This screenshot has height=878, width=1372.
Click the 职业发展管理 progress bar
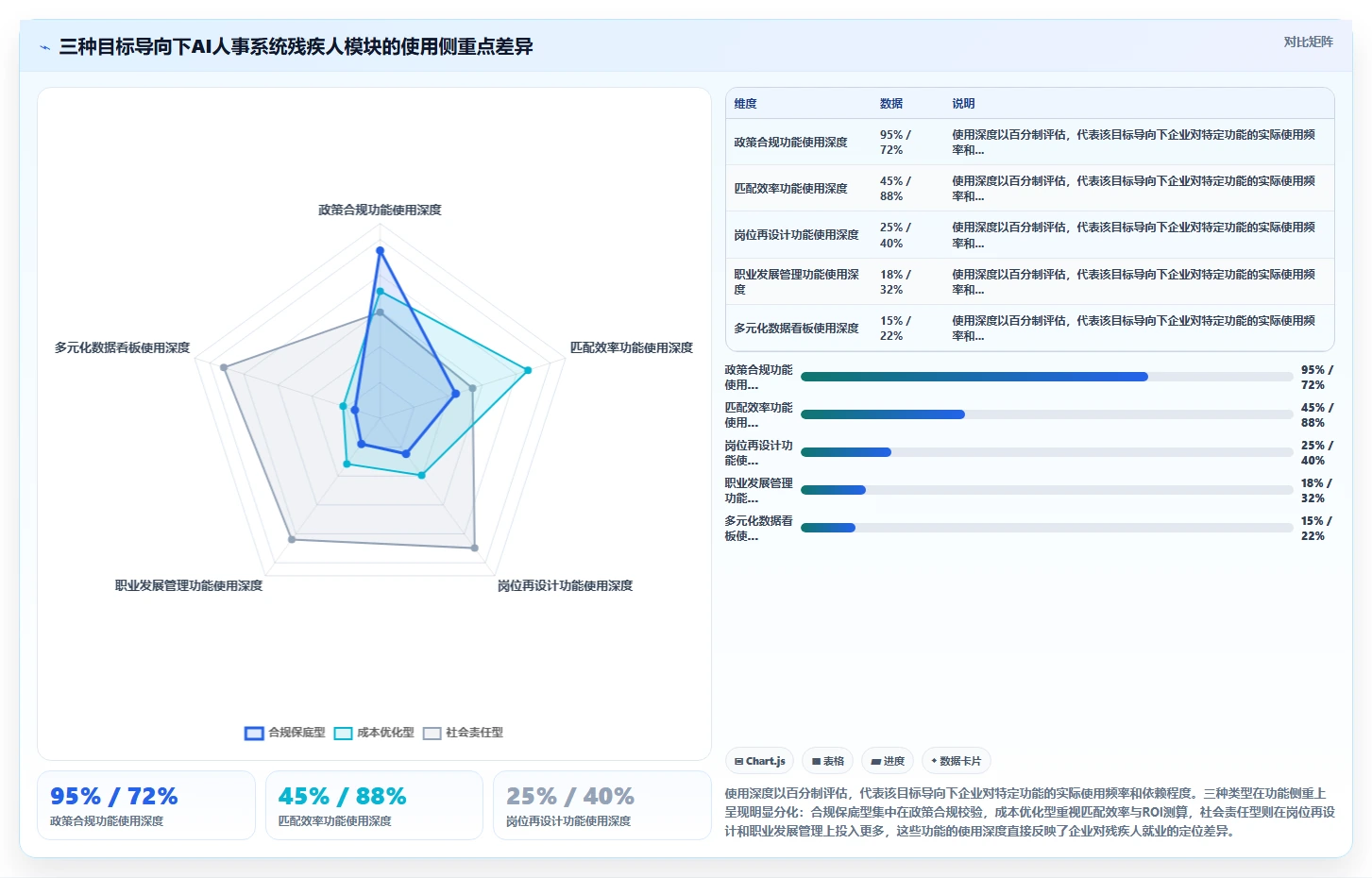[x=1046, y=490]
